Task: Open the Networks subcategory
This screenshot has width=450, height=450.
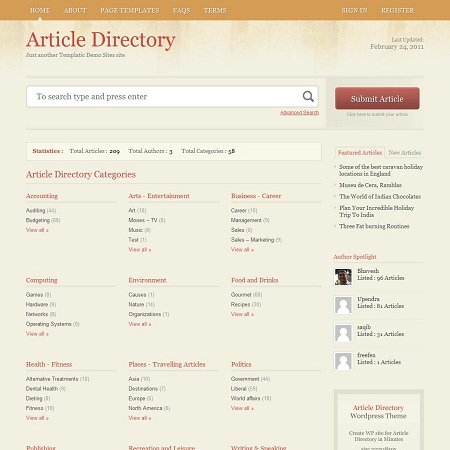Action: pyautogui.click(x=37, y=314)
